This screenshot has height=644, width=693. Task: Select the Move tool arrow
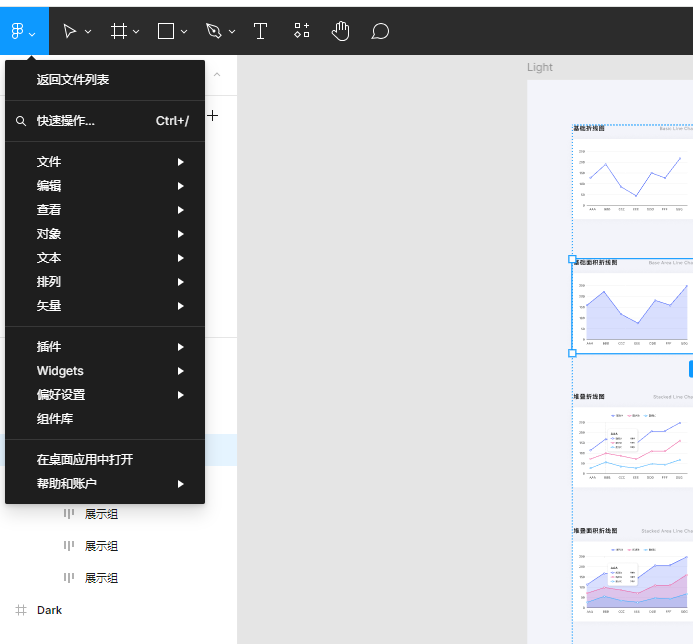(x=69, y=31)
